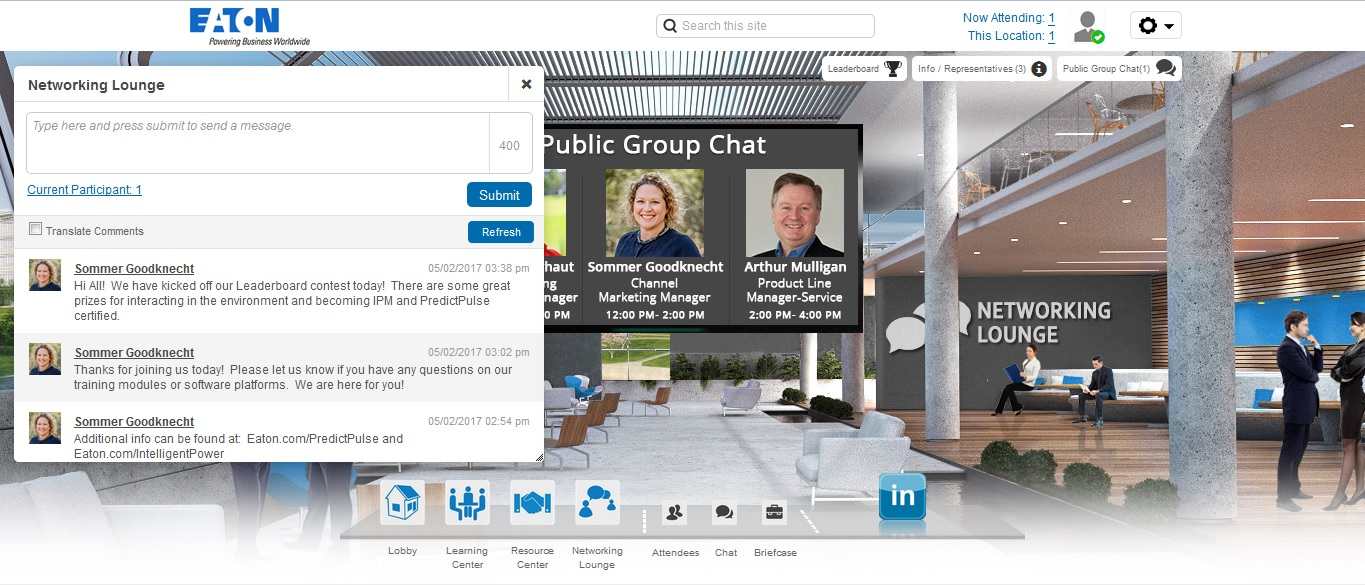Select the Networking Lounge navigation icon
The image size is (1365, 587).
pyautogui.click(x=597, y=502)
